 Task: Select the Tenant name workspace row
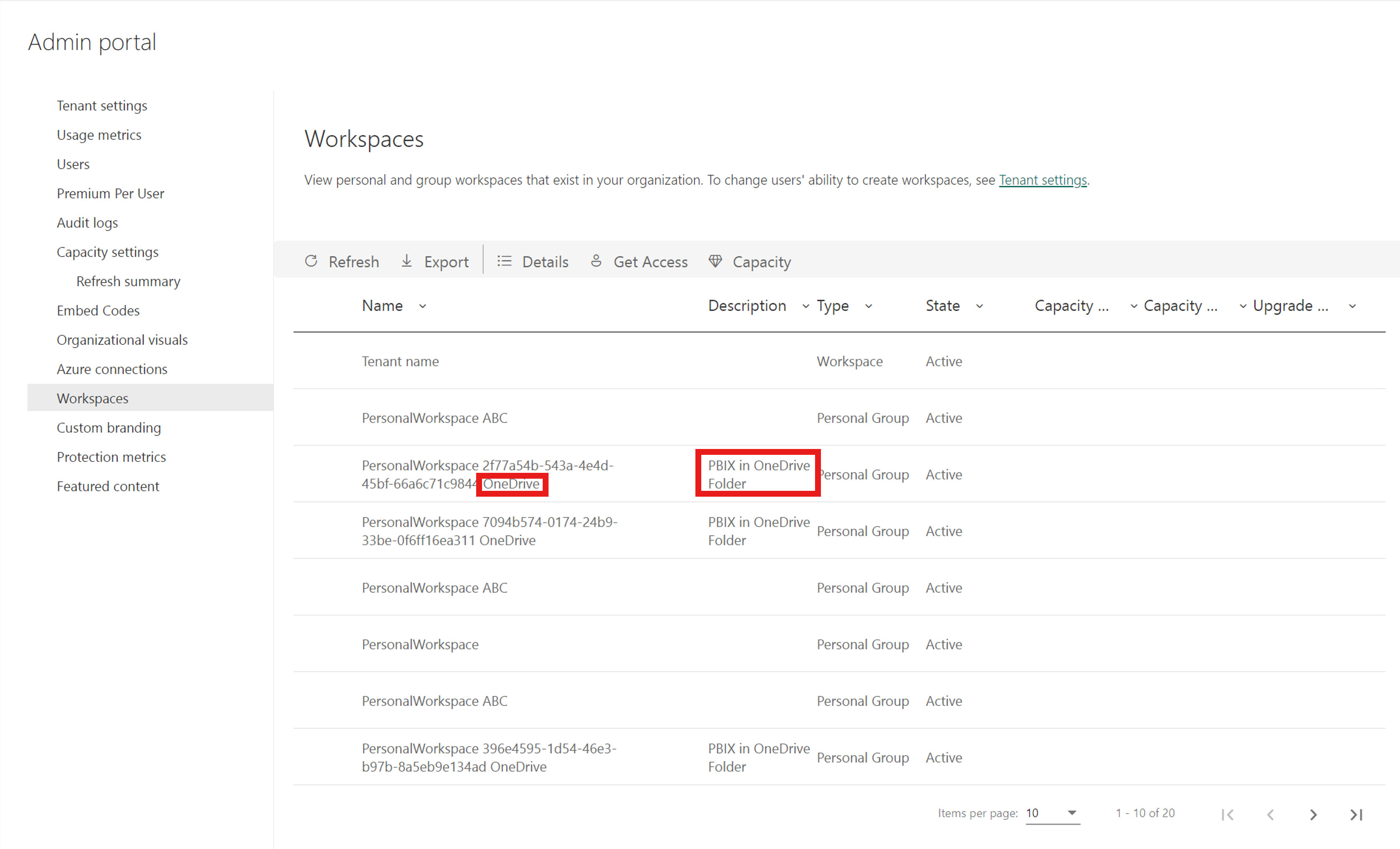tap(400, 362)
